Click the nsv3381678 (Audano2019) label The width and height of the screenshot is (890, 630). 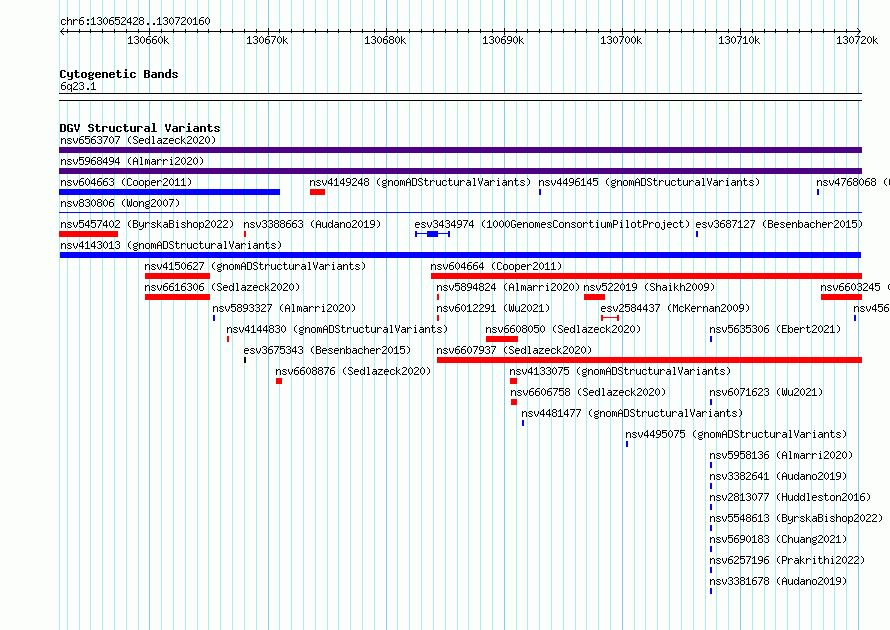pyautogui.click(x=778, y=581)
